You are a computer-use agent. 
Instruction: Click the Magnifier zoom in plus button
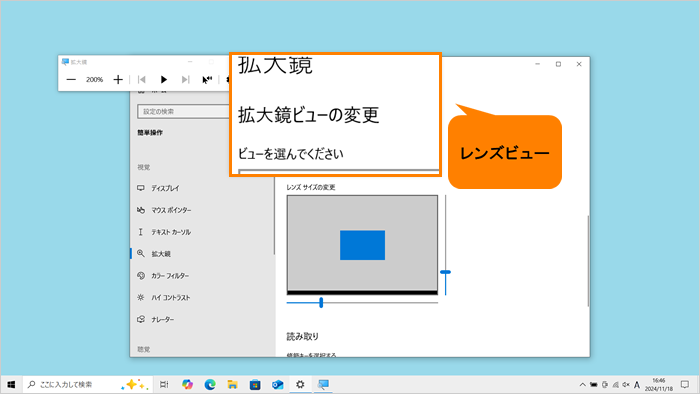(x=118, y=80)
